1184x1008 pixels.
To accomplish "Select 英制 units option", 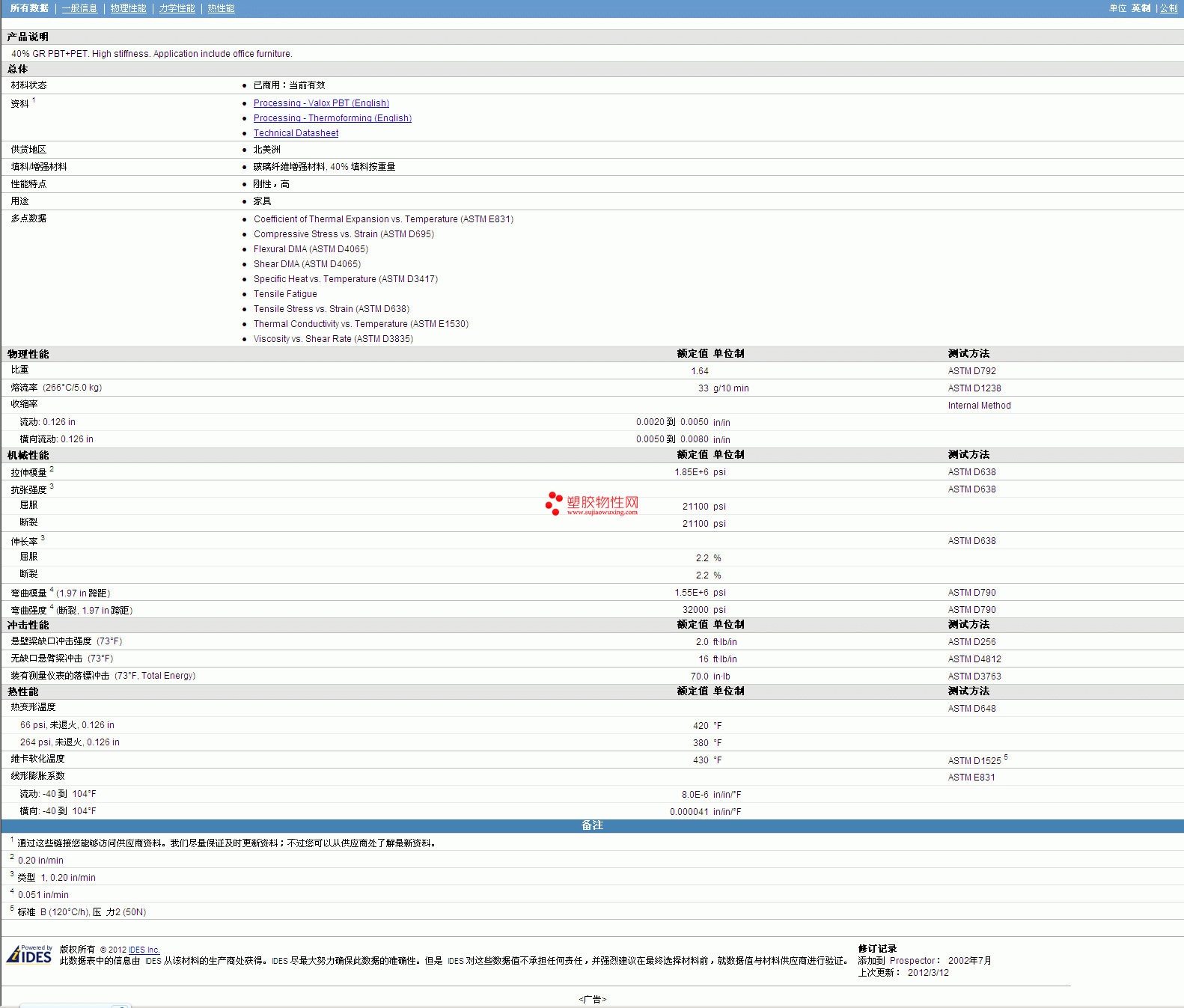I will point(1141,8).
